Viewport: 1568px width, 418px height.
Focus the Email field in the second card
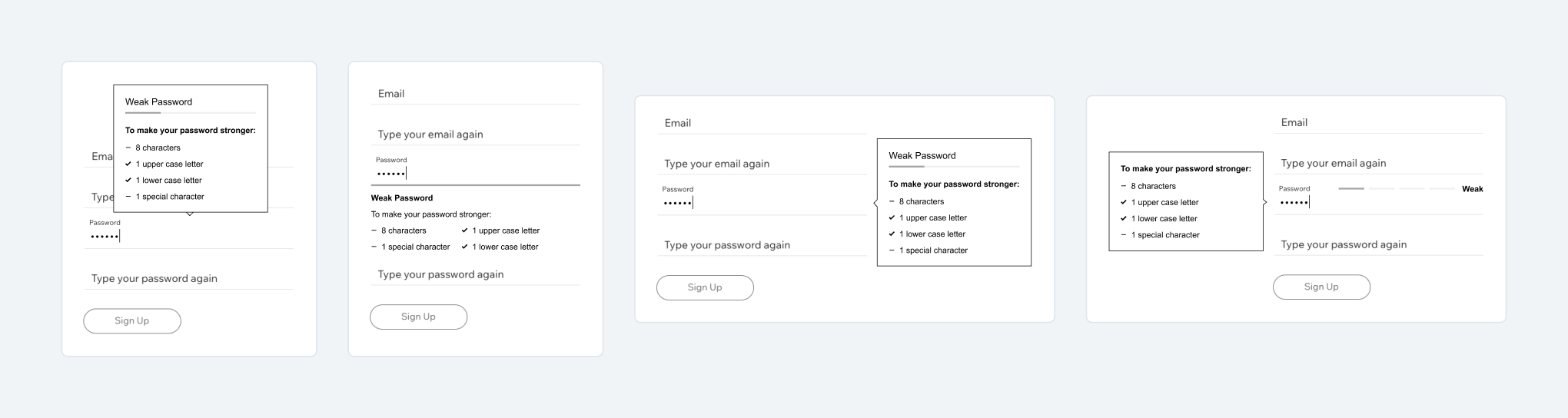pos(475,94)
